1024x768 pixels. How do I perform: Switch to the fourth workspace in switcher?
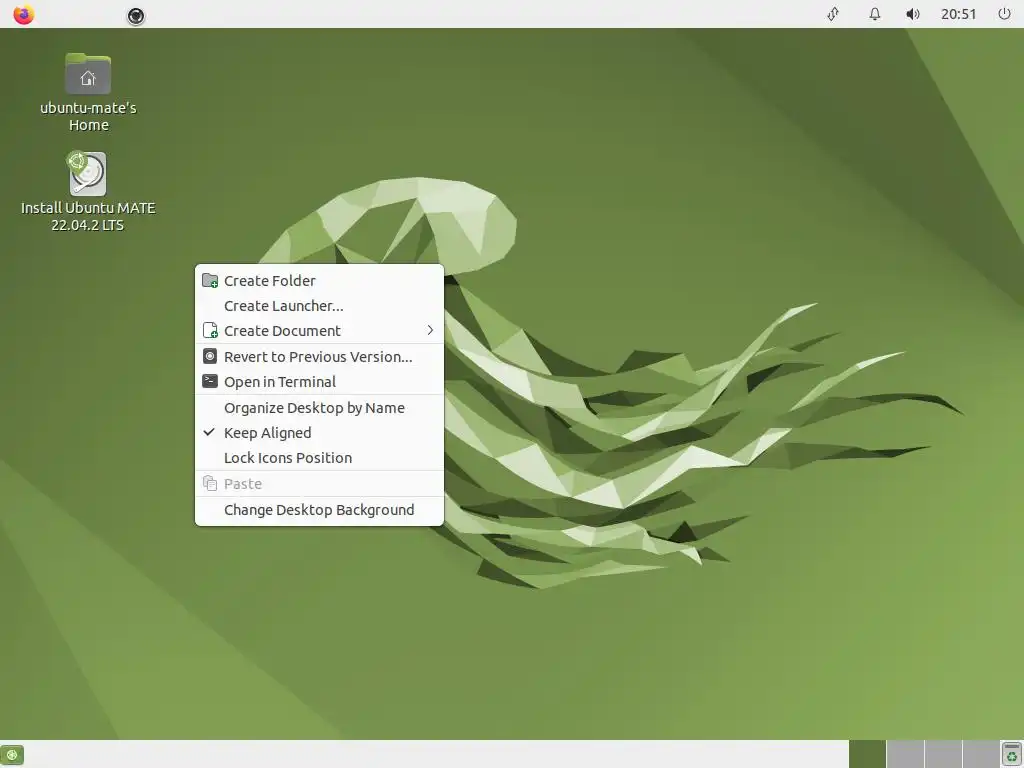tap(981, 754)
